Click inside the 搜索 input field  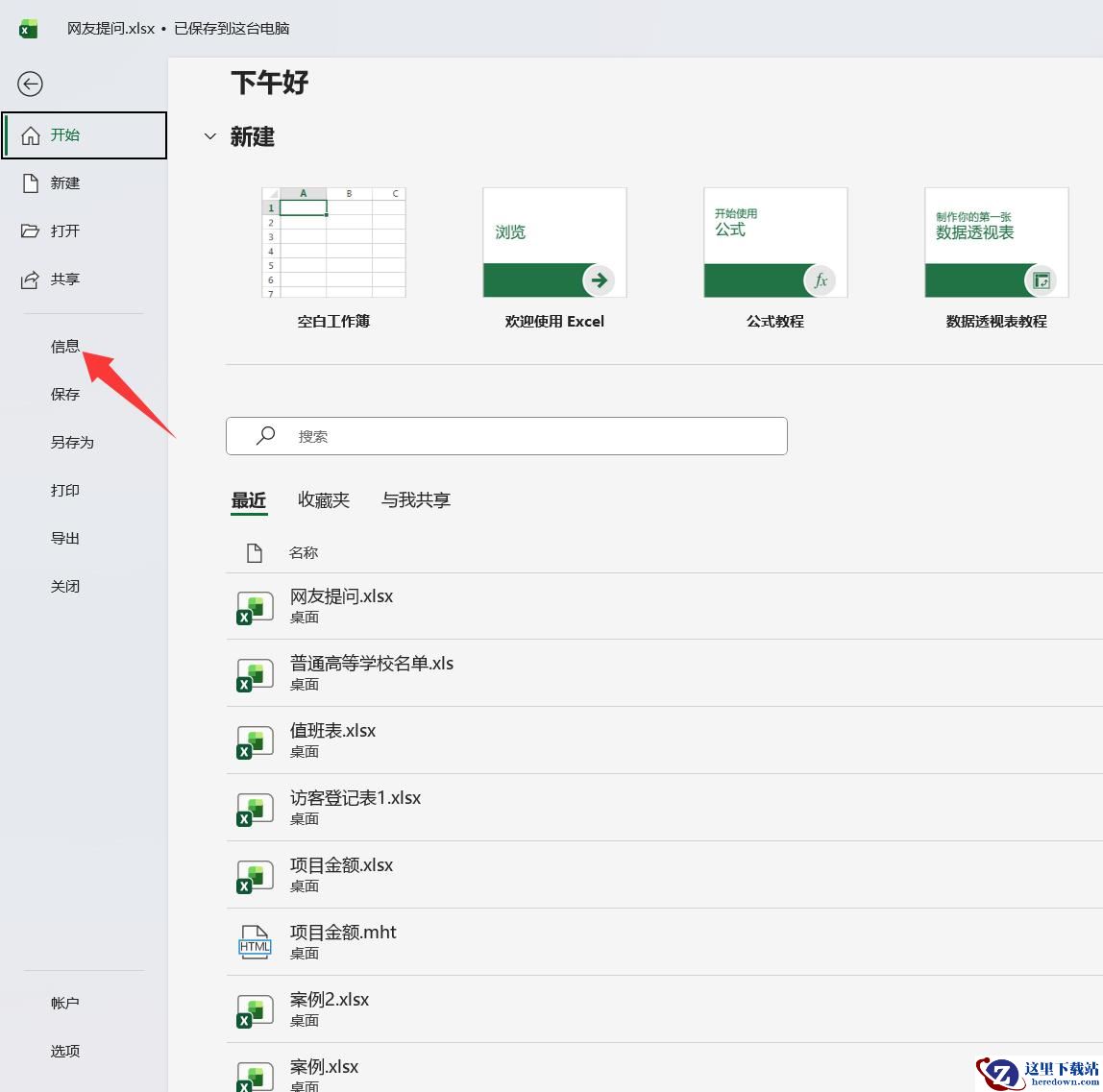click(x=506, y=436)
